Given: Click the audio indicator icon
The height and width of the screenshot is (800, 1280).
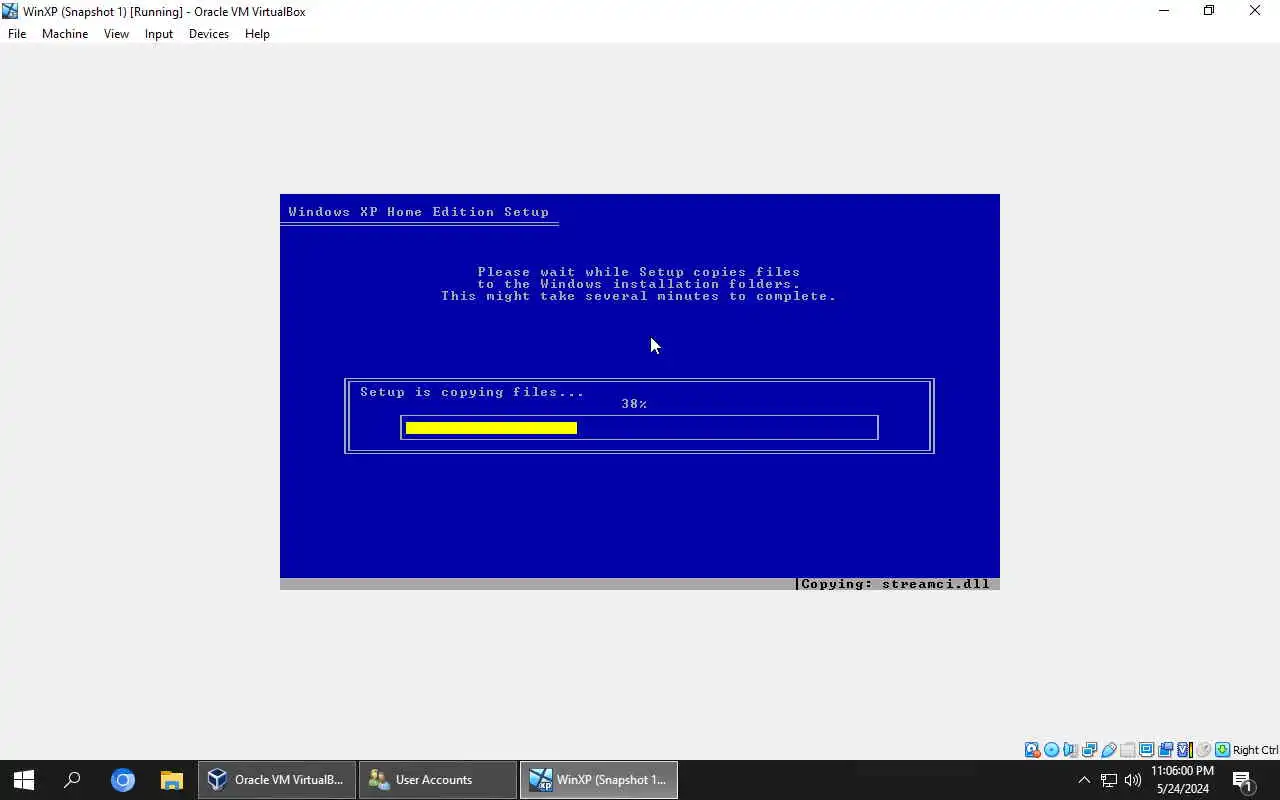Looking at the screenshot, I should [x=1070, y=750].
